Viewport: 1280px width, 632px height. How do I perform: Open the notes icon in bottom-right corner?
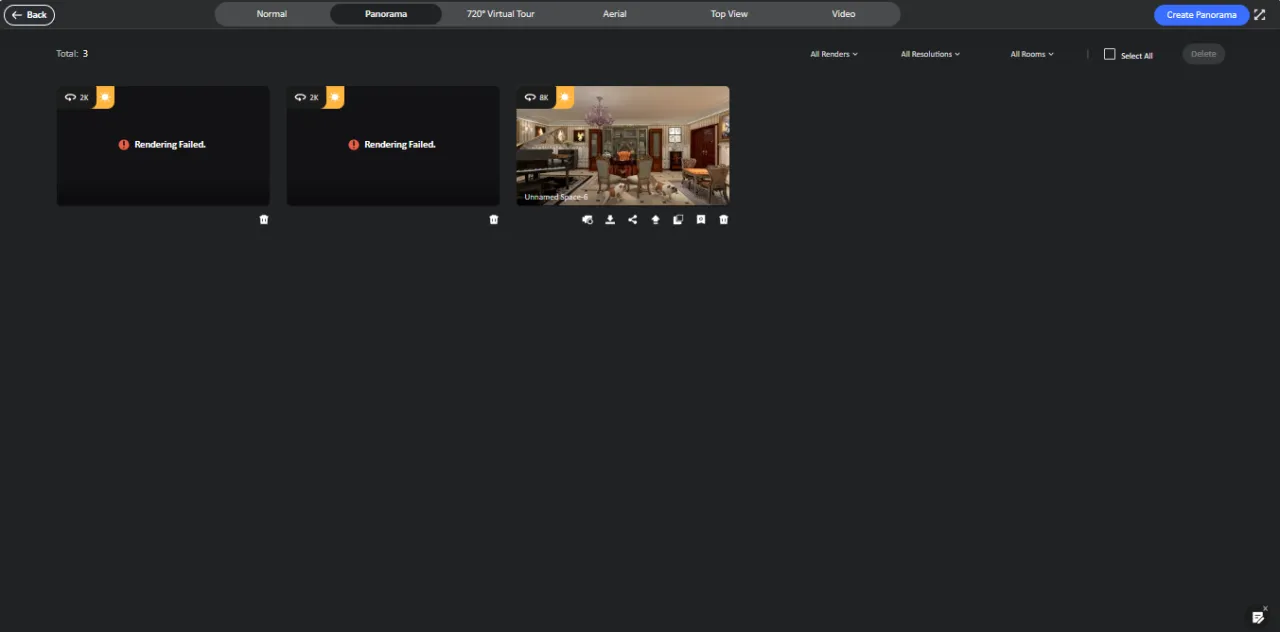pyautogui.click(x=1258, y=617)
